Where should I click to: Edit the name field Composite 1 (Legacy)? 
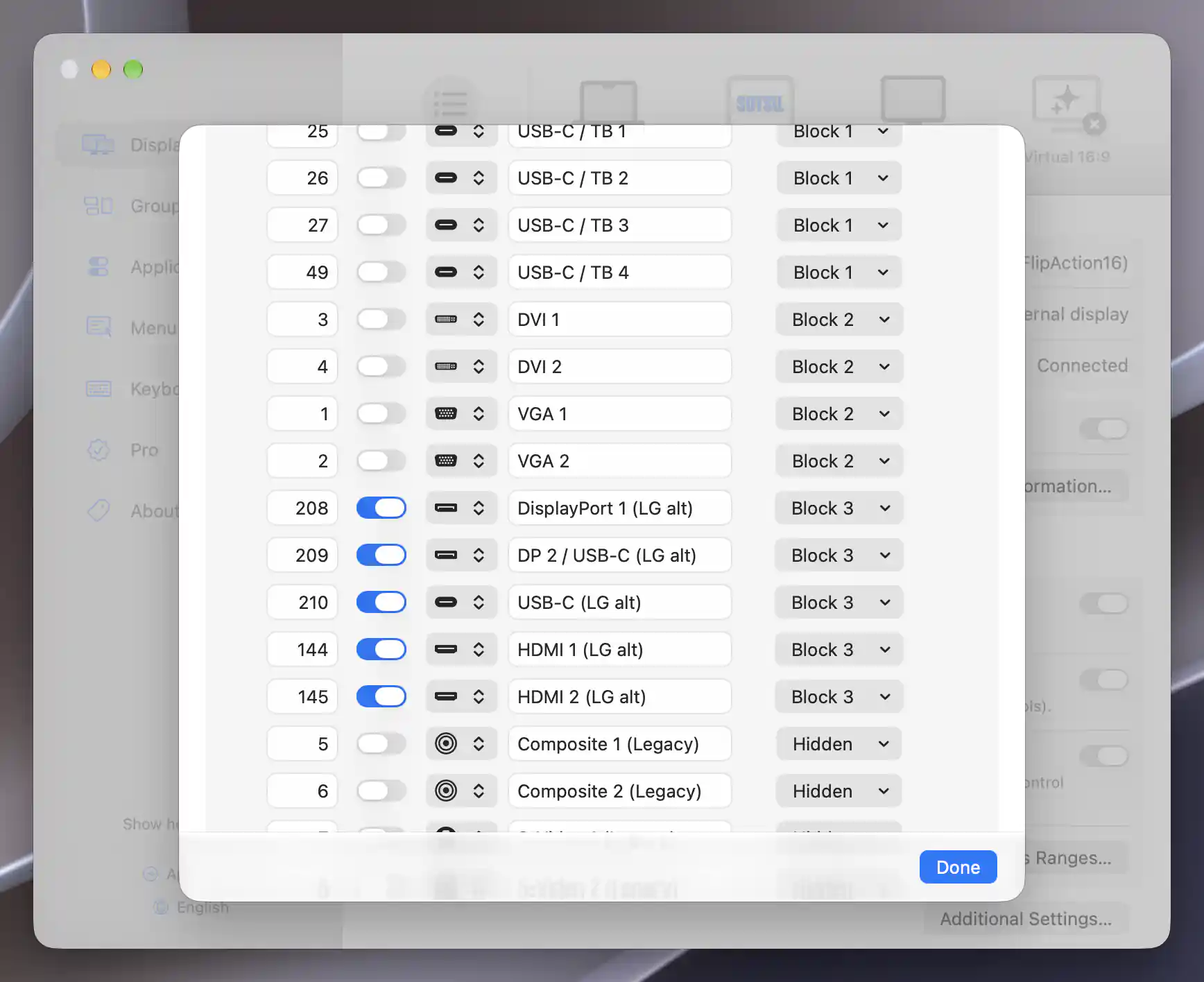620,744
